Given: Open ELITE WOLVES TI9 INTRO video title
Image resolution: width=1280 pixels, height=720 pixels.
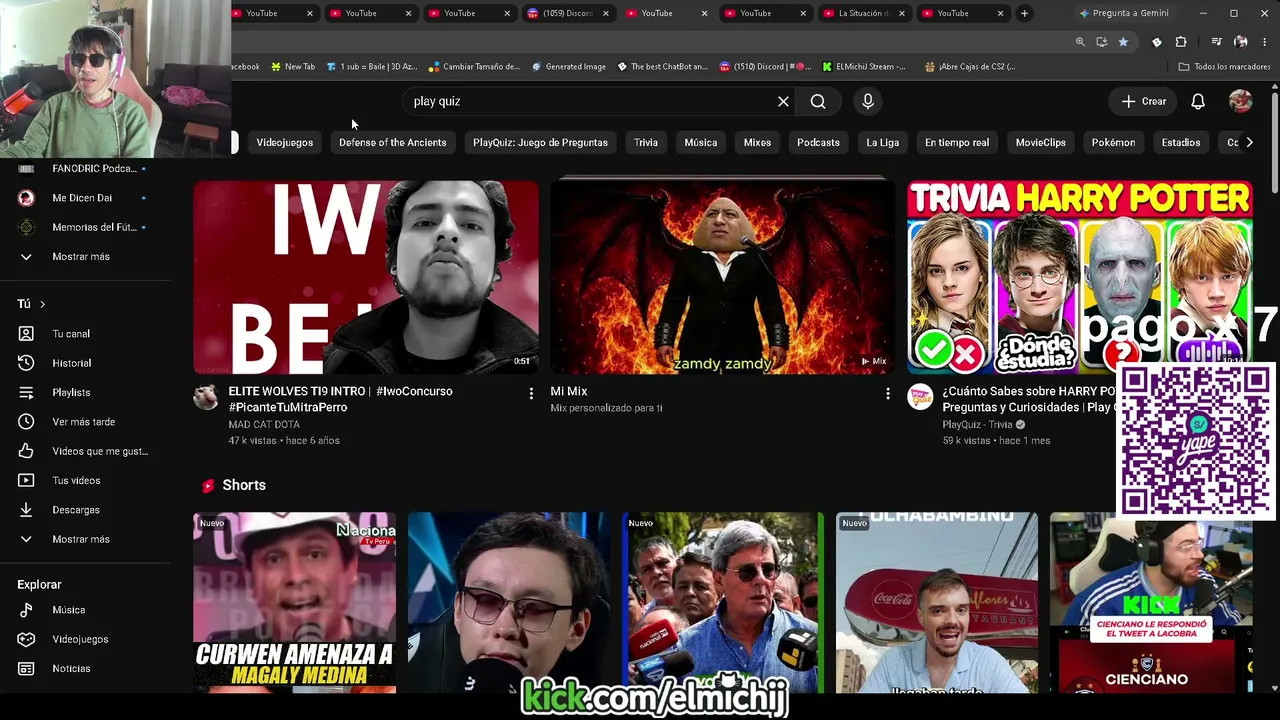Looking at the screenshot, I should point(340,399).
